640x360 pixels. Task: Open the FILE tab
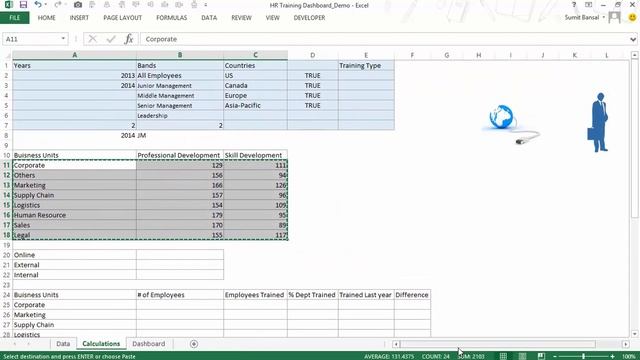[15, 18]
